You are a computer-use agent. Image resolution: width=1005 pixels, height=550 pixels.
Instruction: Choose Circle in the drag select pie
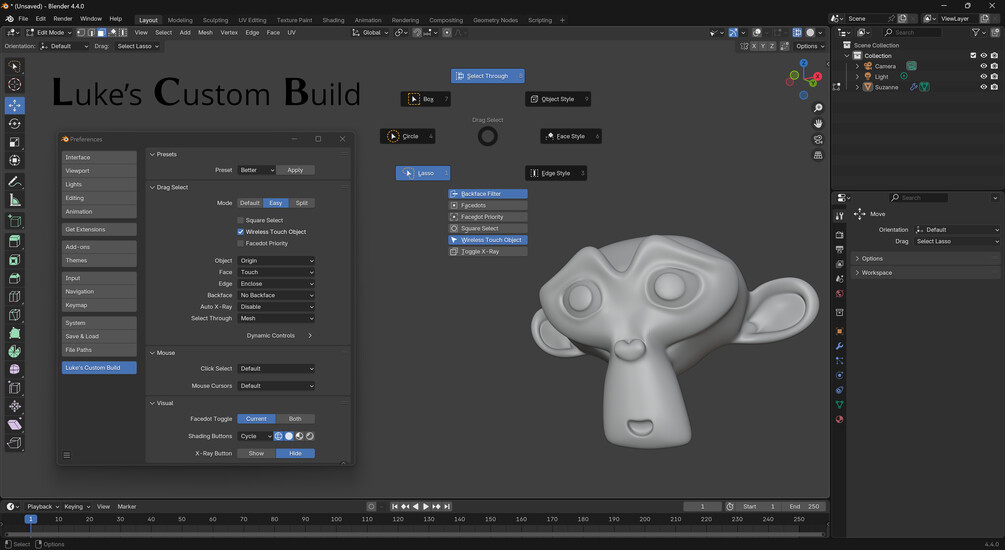[x=408, y=136]
